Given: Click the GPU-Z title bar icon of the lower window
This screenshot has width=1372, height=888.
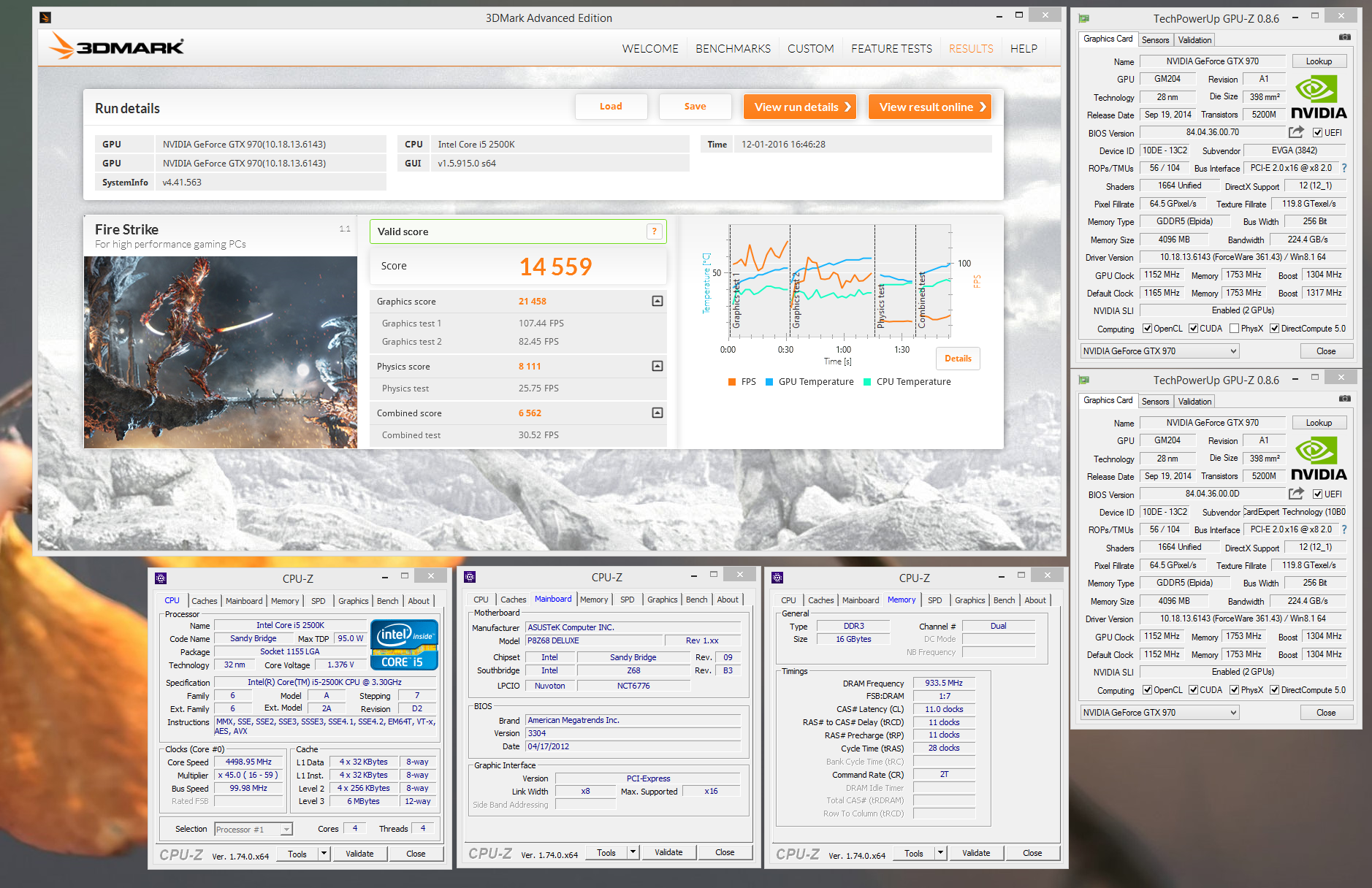Looking at the screenshot, I should (1084, 380).
